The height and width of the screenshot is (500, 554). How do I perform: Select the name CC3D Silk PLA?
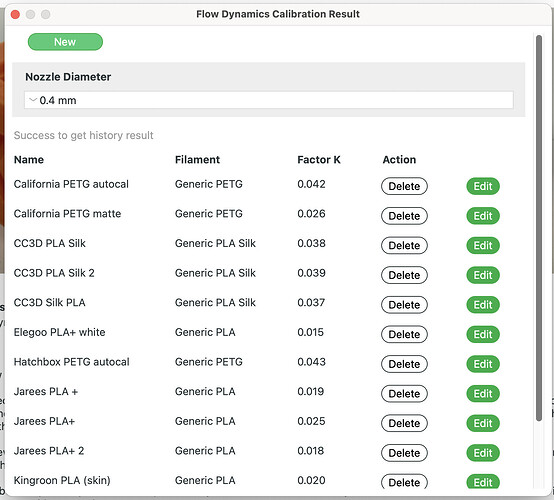tap(49, 303)
